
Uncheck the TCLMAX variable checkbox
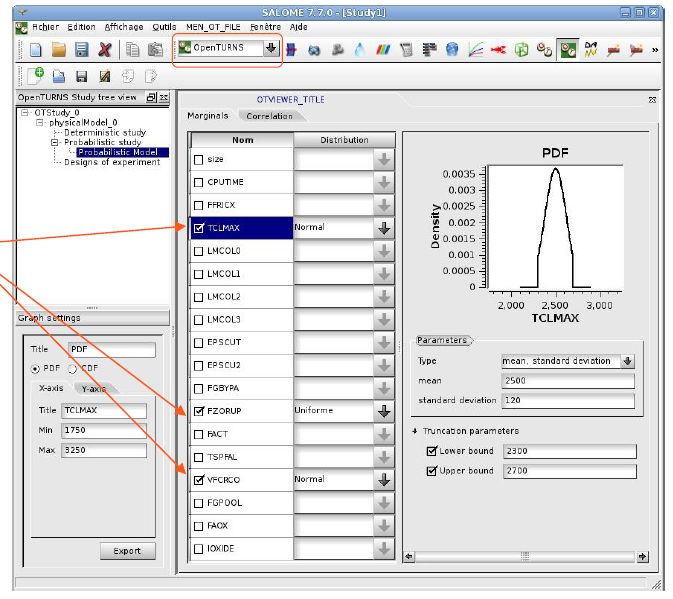click(199, 228)
